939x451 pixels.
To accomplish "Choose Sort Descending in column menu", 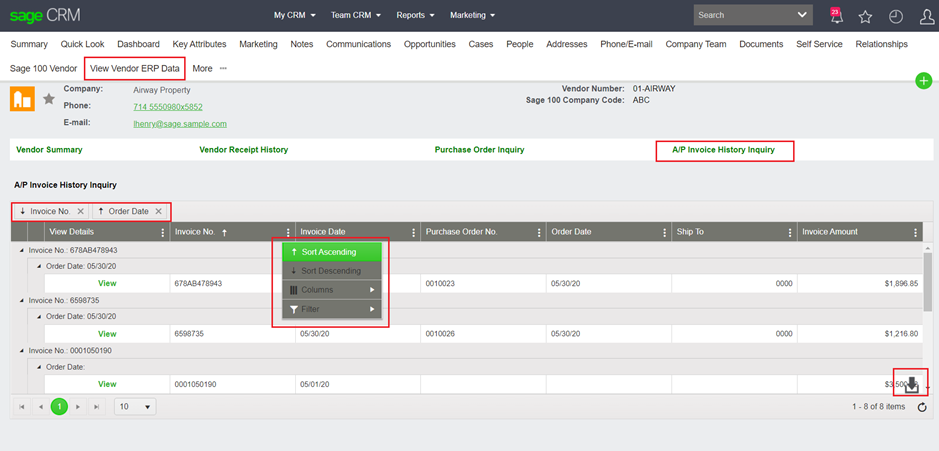I will coord(332,271).
